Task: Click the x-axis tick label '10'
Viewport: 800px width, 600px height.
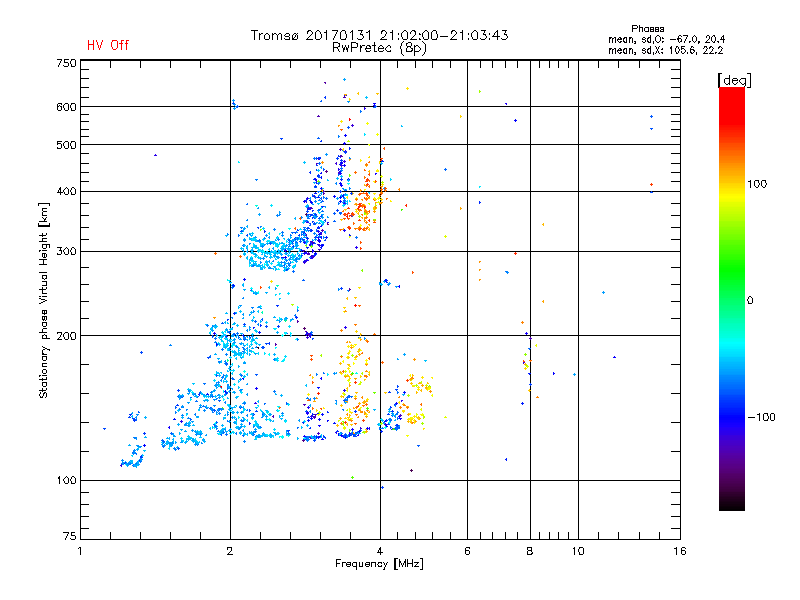Action: coord(578,551)
